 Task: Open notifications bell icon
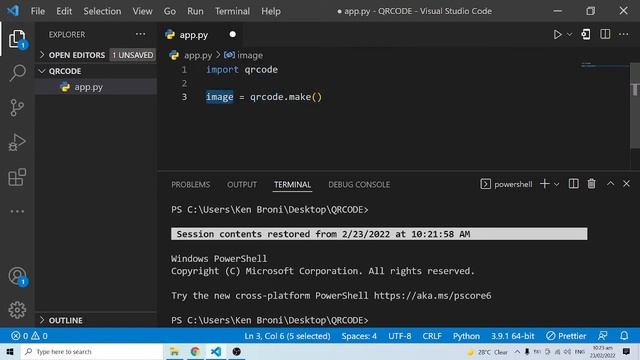(x=624, y=336)
